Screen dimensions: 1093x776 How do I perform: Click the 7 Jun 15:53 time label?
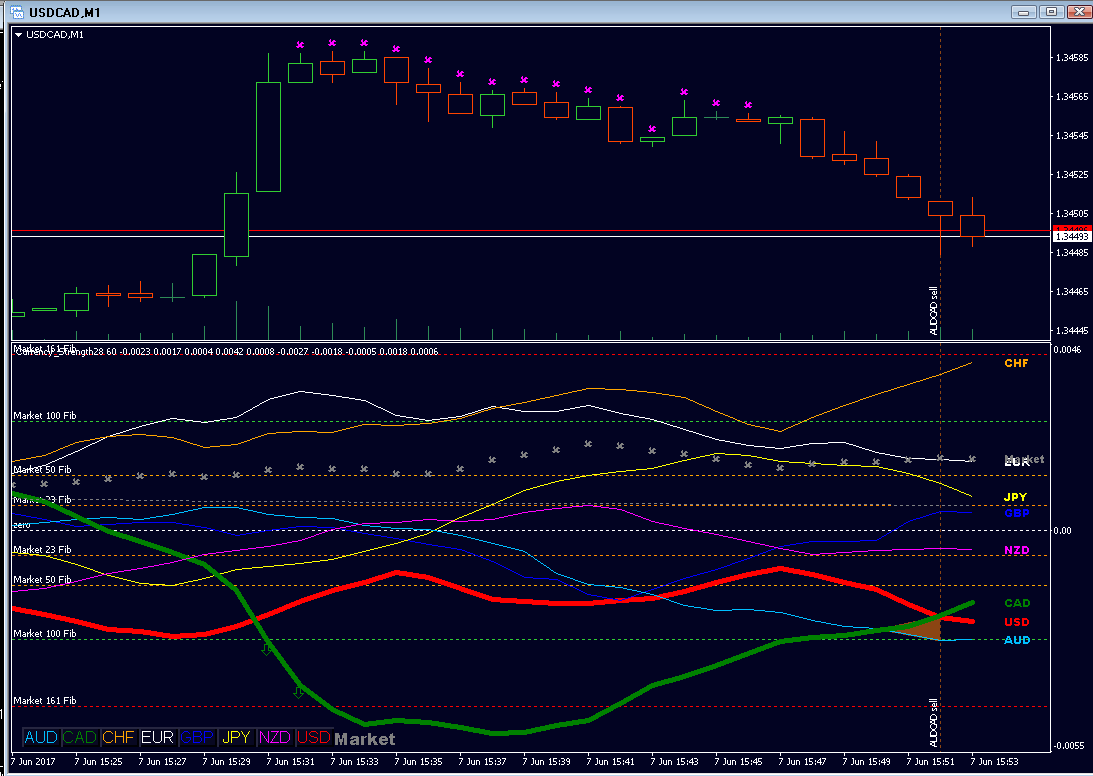click(994, 763)
